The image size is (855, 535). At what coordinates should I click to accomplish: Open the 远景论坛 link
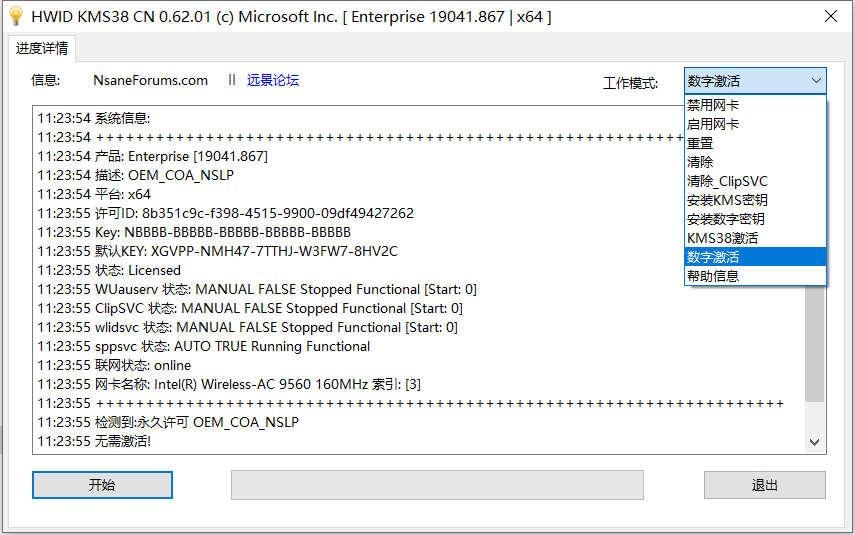(x=273, y=80)
